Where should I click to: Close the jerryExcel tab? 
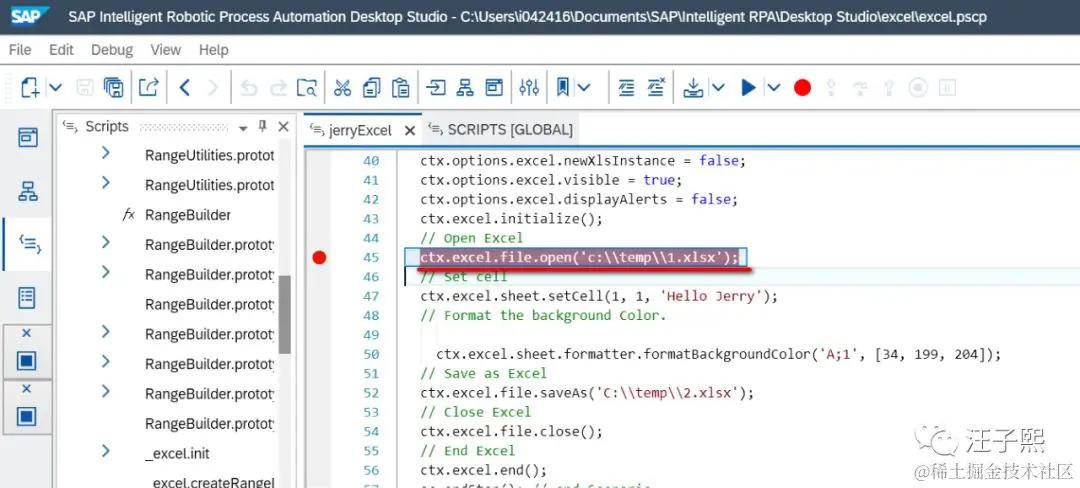pos(410,130)
